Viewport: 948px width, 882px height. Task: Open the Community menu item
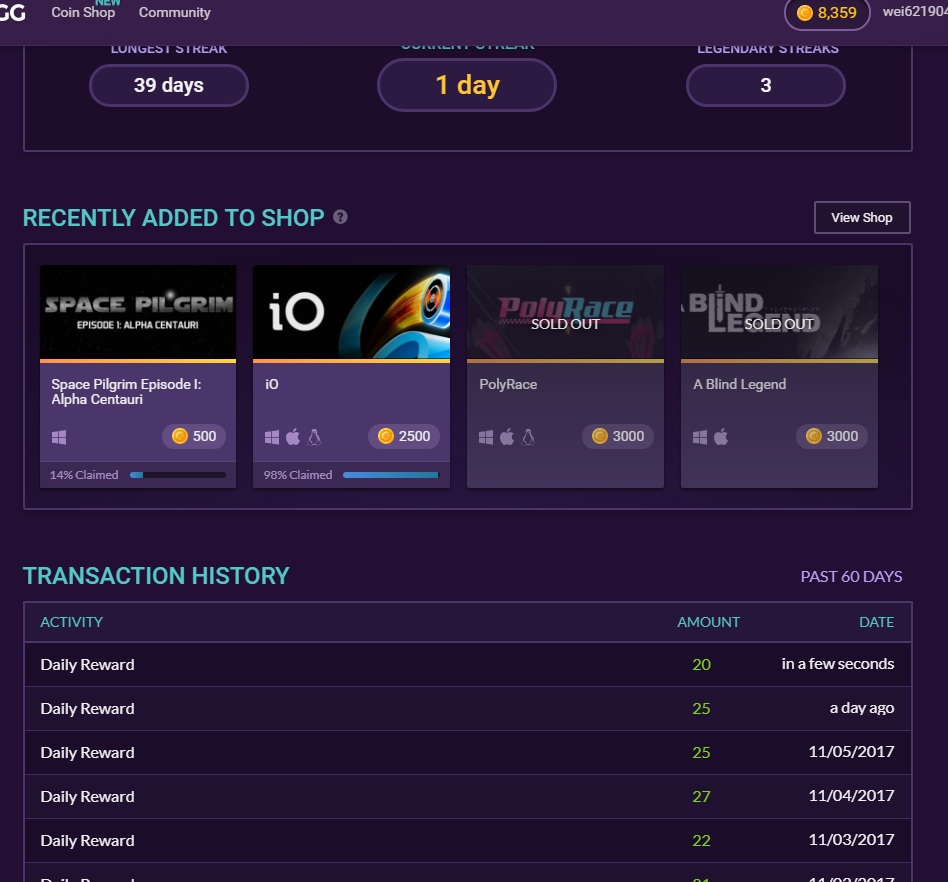(175, 13)
